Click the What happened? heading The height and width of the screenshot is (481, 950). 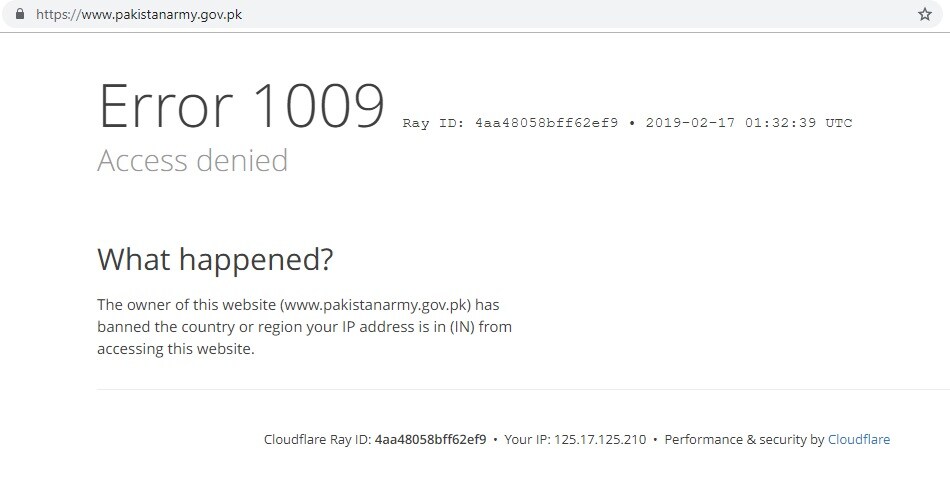point(215,259)
